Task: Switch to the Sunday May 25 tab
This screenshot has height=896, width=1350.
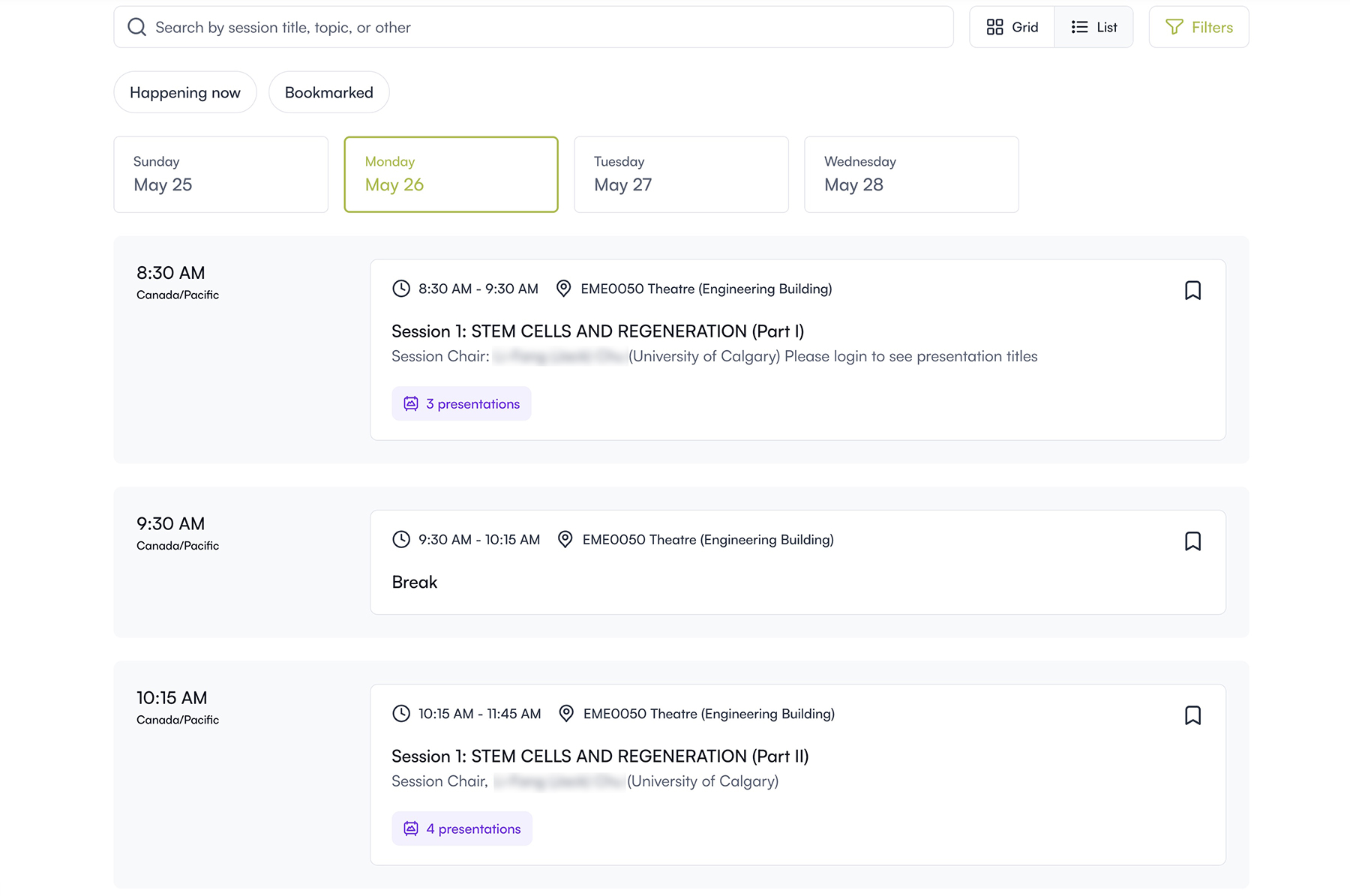Action: pos(220,174)
